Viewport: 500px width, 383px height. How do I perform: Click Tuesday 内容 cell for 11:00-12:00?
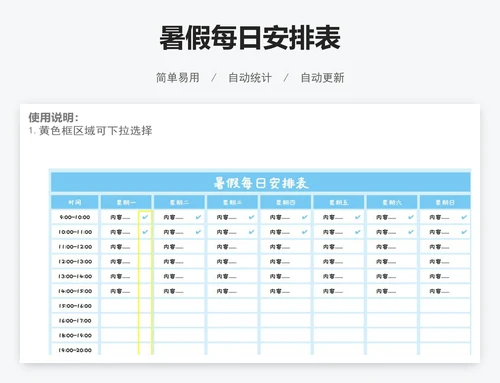click(x=173, y=247)
